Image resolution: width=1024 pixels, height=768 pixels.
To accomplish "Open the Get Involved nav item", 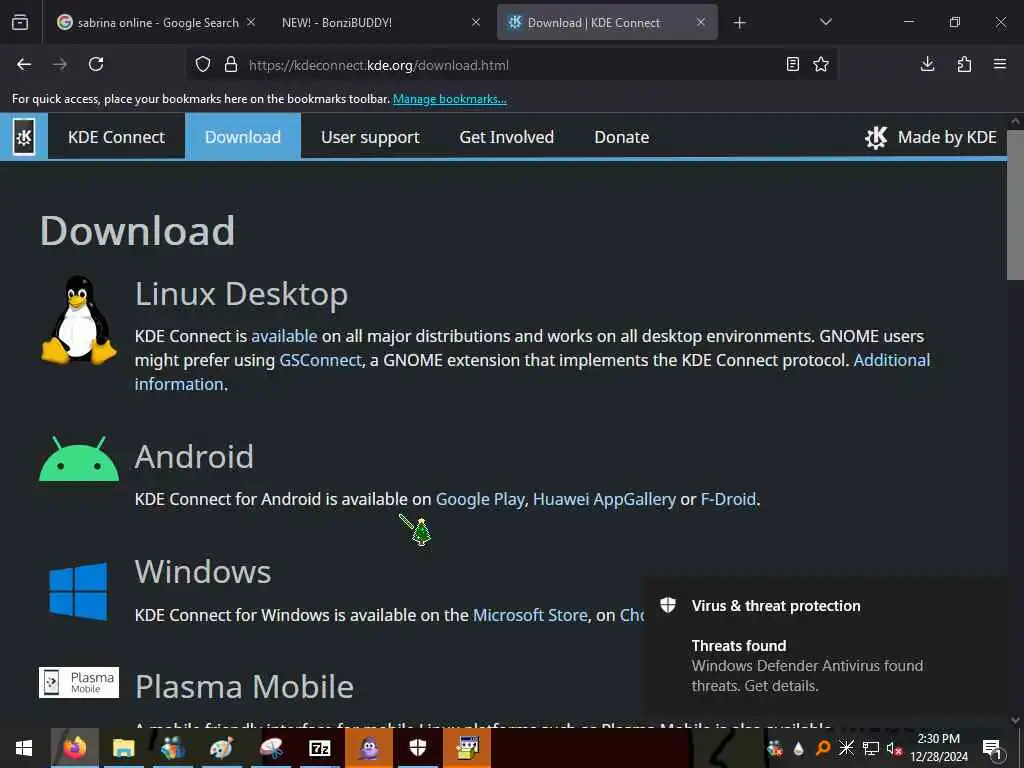I will [x=507, y=137].
